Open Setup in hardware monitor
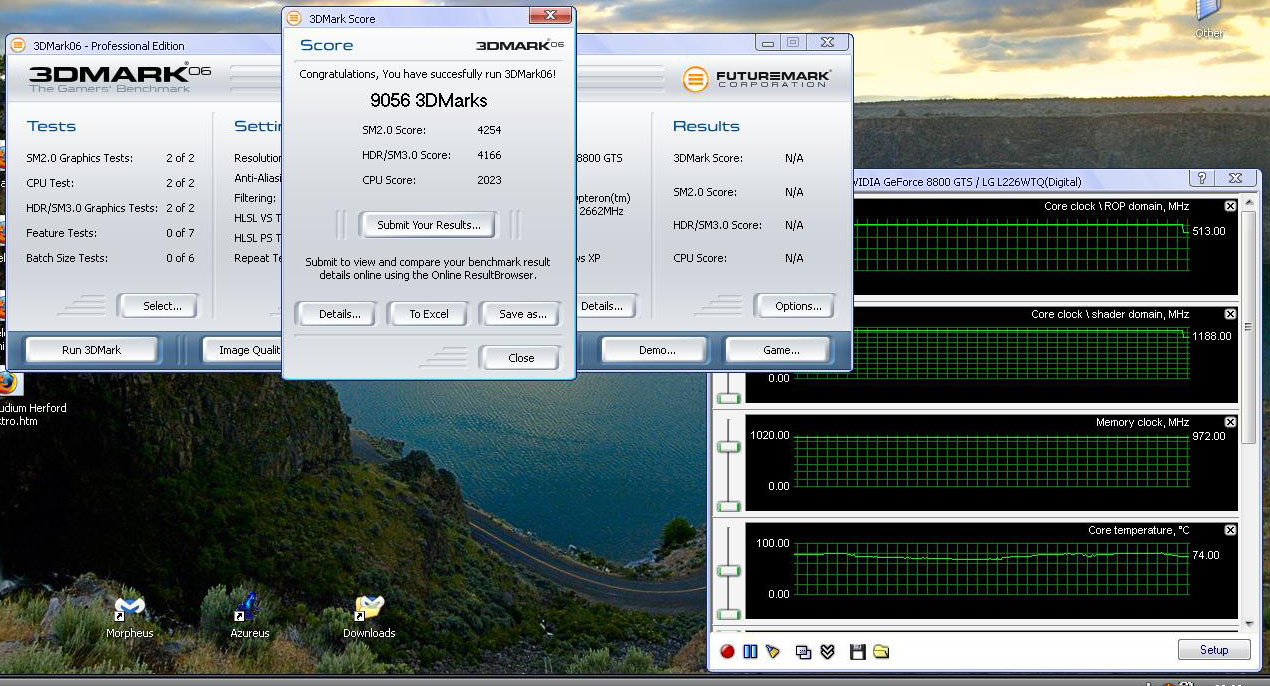The height and width of the screenshot is (686, 1270). pos(1214,650)
